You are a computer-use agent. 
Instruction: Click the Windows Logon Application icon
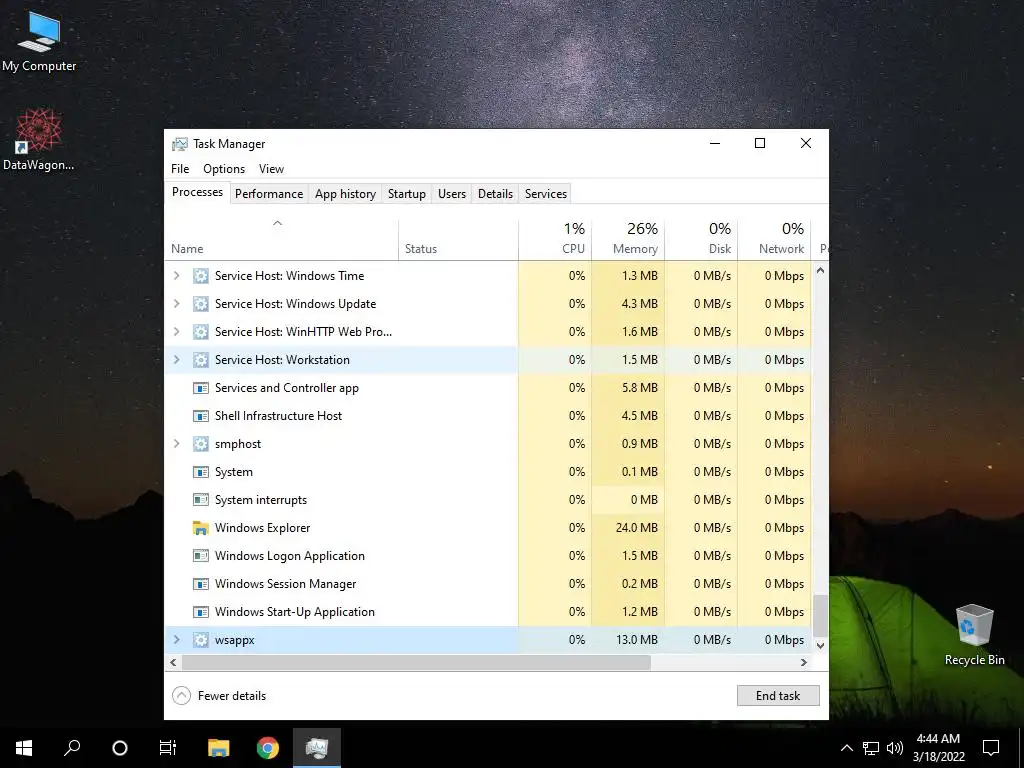click(200, 556)
